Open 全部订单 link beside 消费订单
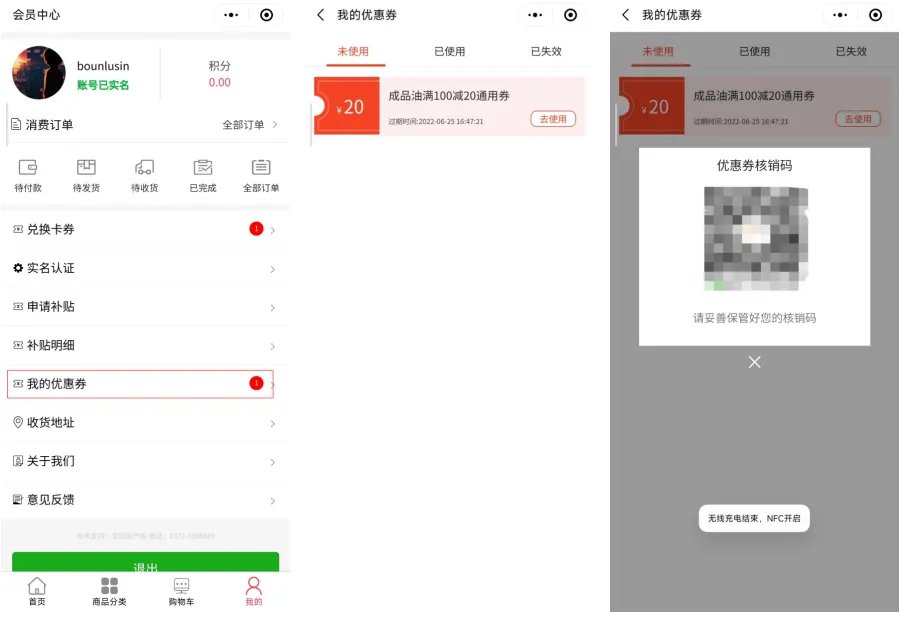Screen dimensions: 905x617 (x=250, y=125)
